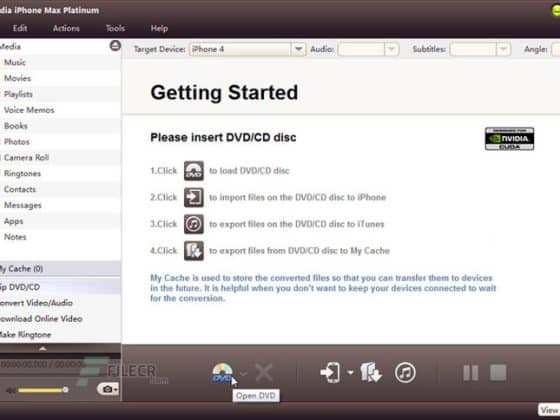Click the green circle button at top right

tap(556, 10)
